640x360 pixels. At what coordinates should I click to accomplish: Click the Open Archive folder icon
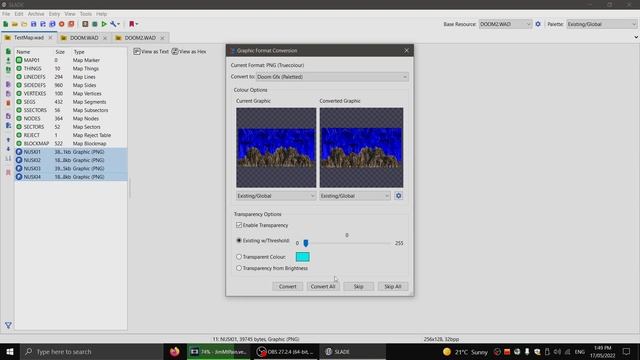pyautogui.click(x=15, y=24)
